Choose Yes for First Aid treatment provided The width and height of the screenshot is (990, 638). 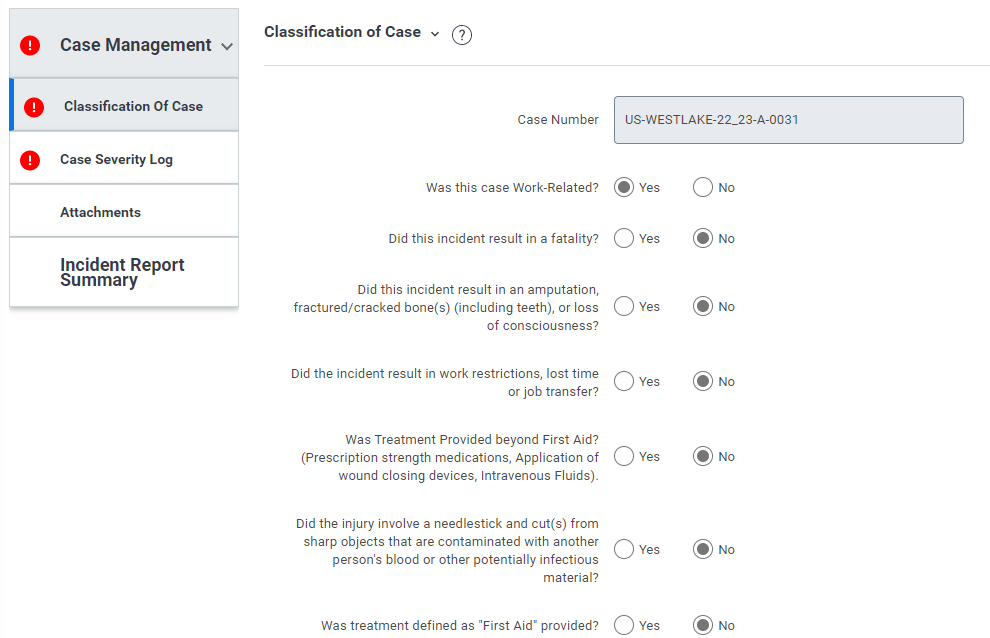[624, 625]
